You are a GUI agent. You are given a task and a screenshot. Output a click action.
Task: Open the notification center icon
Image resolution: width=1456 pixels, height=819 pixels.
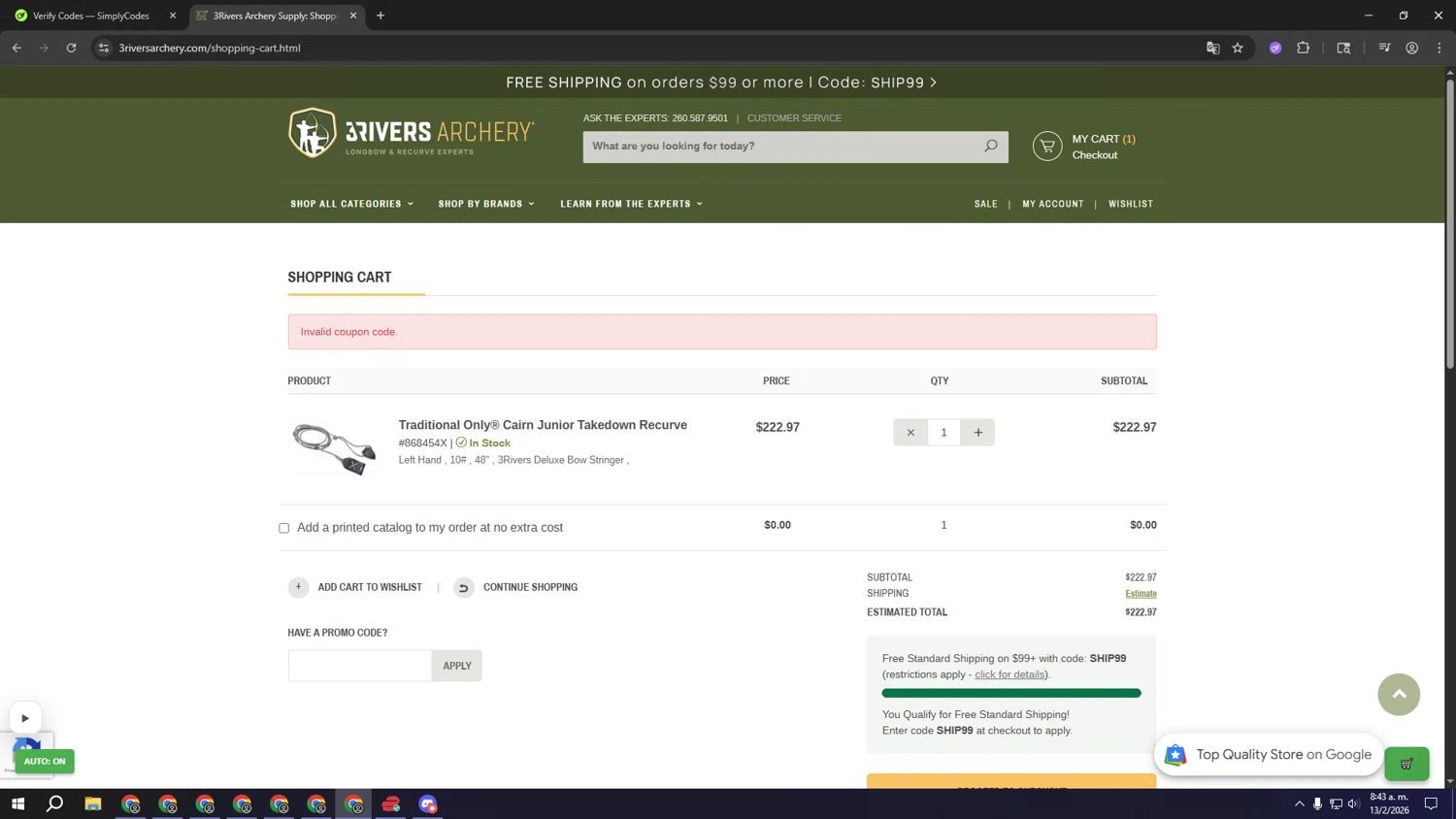point(1431,803)
